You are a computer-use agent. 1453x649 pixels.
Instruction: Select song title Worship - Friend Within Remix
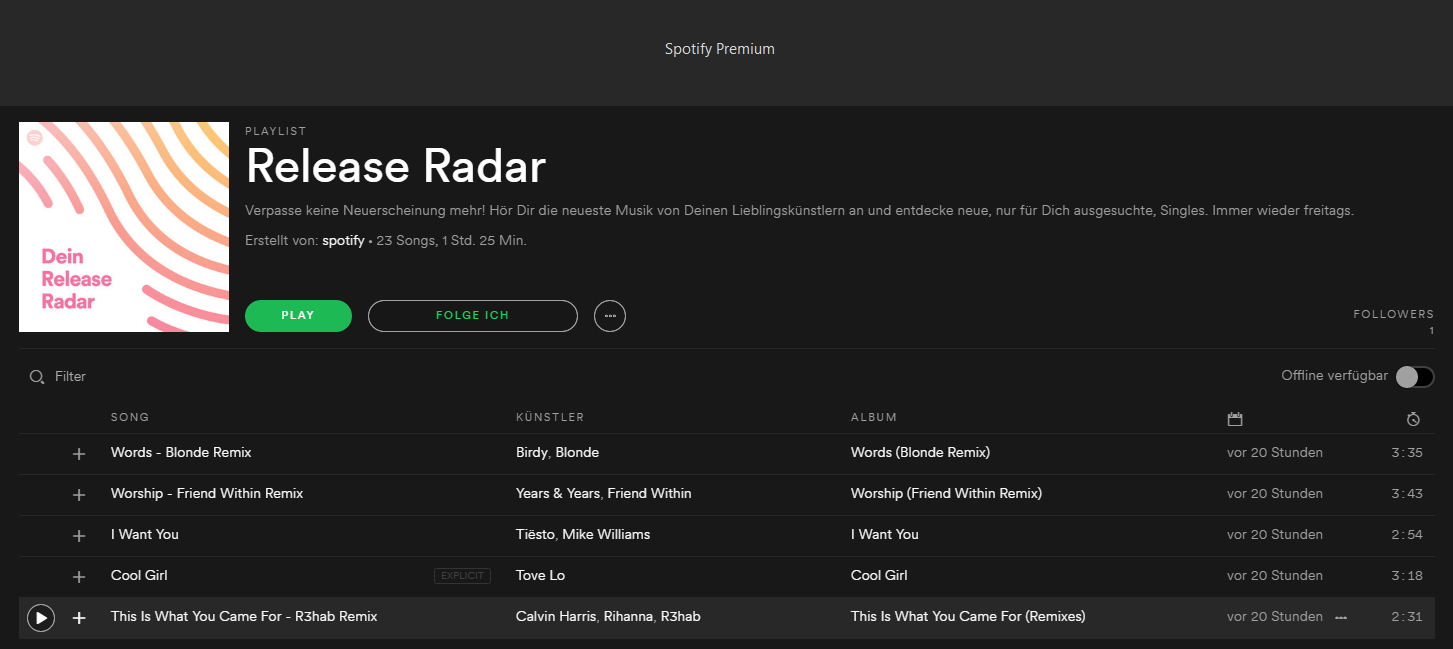coord(207,494)
